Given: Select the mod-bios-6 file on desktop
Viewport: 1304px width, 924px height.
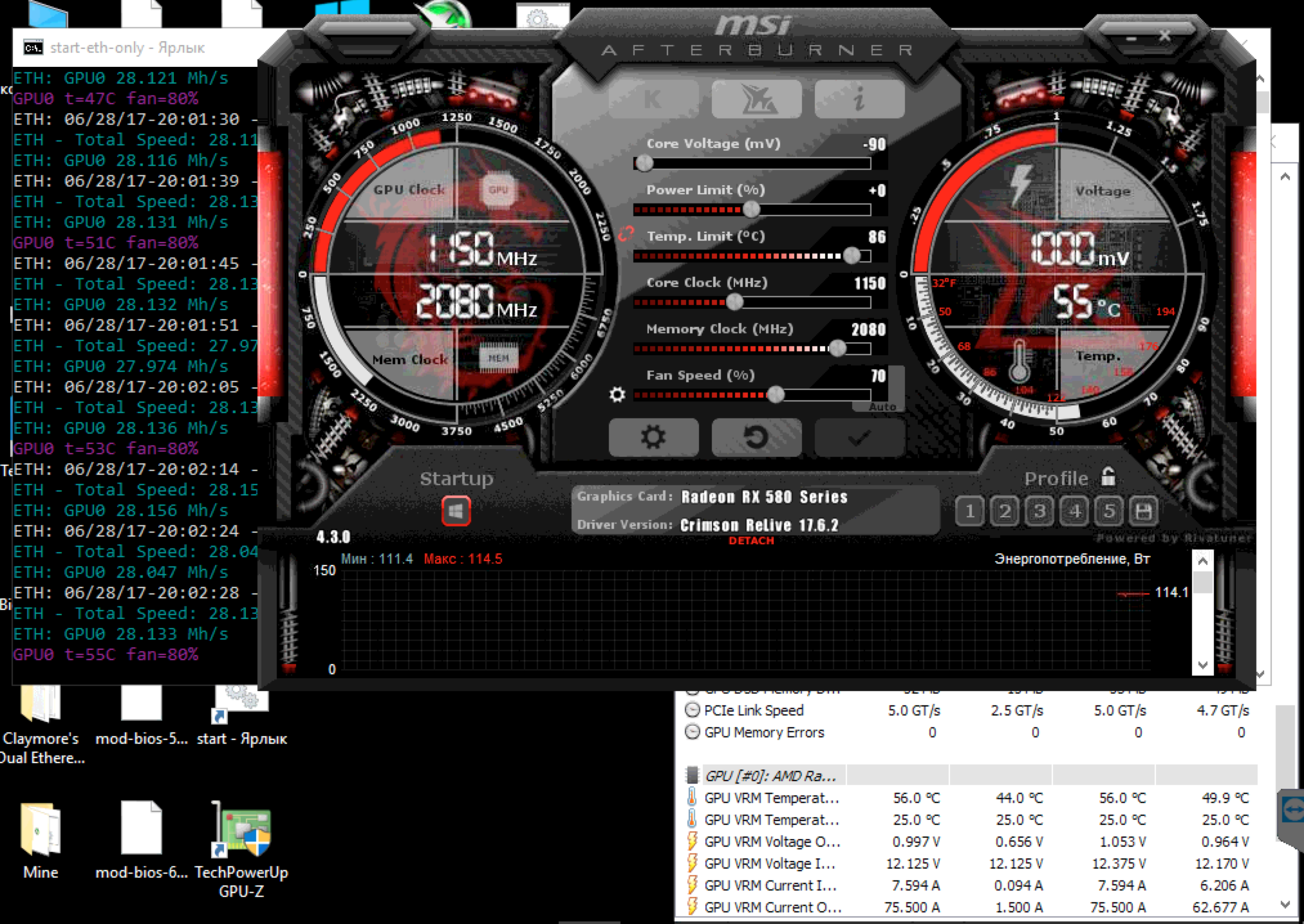Looking at the screenshot, I should click(142, 840).
